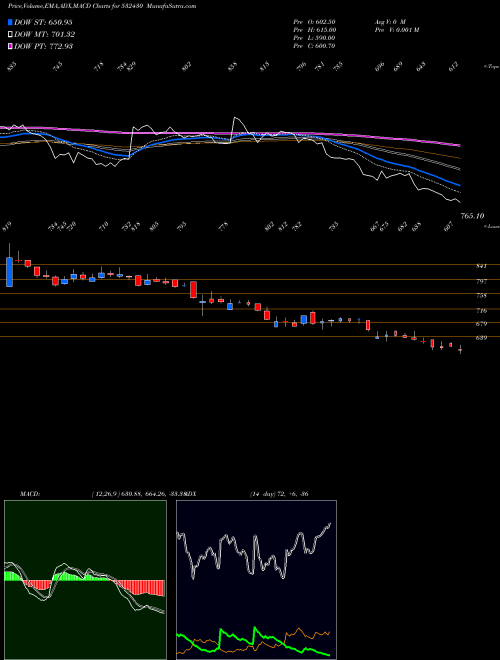Open the green MACD histogram panel

pyautogui.click(x=85, y=580)
